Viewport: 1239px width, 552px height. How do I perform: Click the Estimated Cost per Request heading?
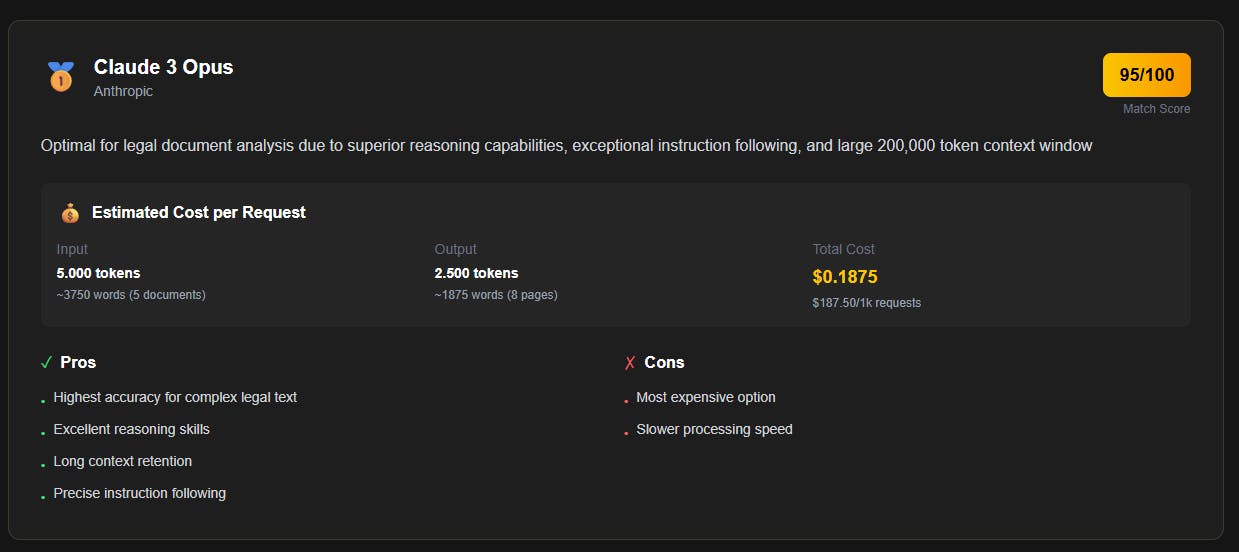198,212
